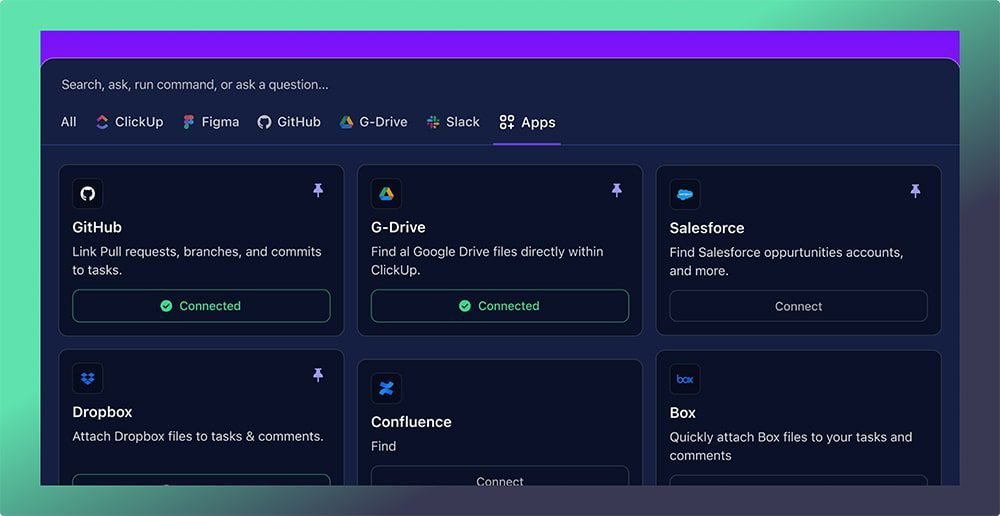Click the Google Drive logo icon in card

(x=386, y=194)
